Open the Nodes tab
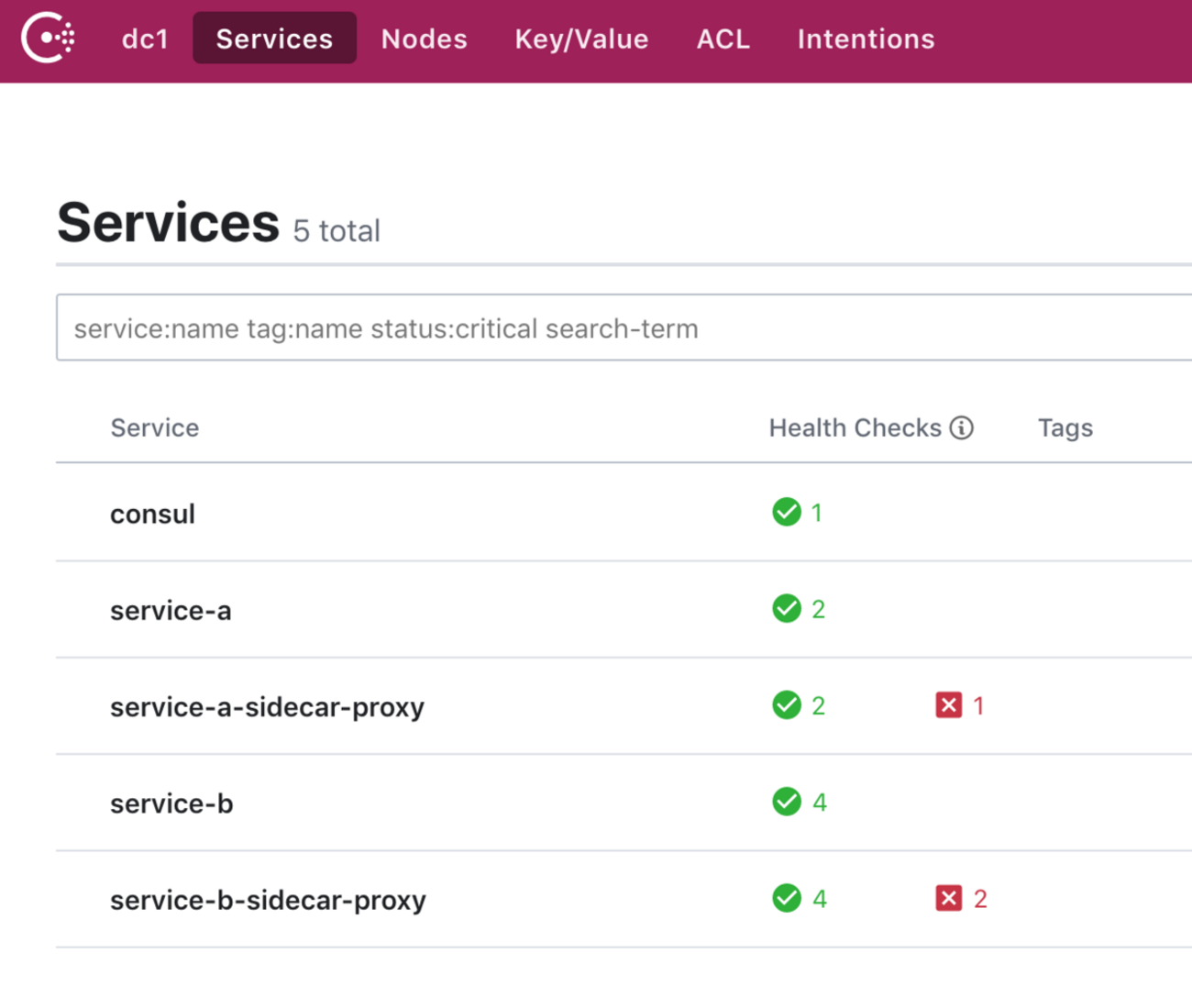Screen dimensions: 1192x1008 tap(424, 39)
